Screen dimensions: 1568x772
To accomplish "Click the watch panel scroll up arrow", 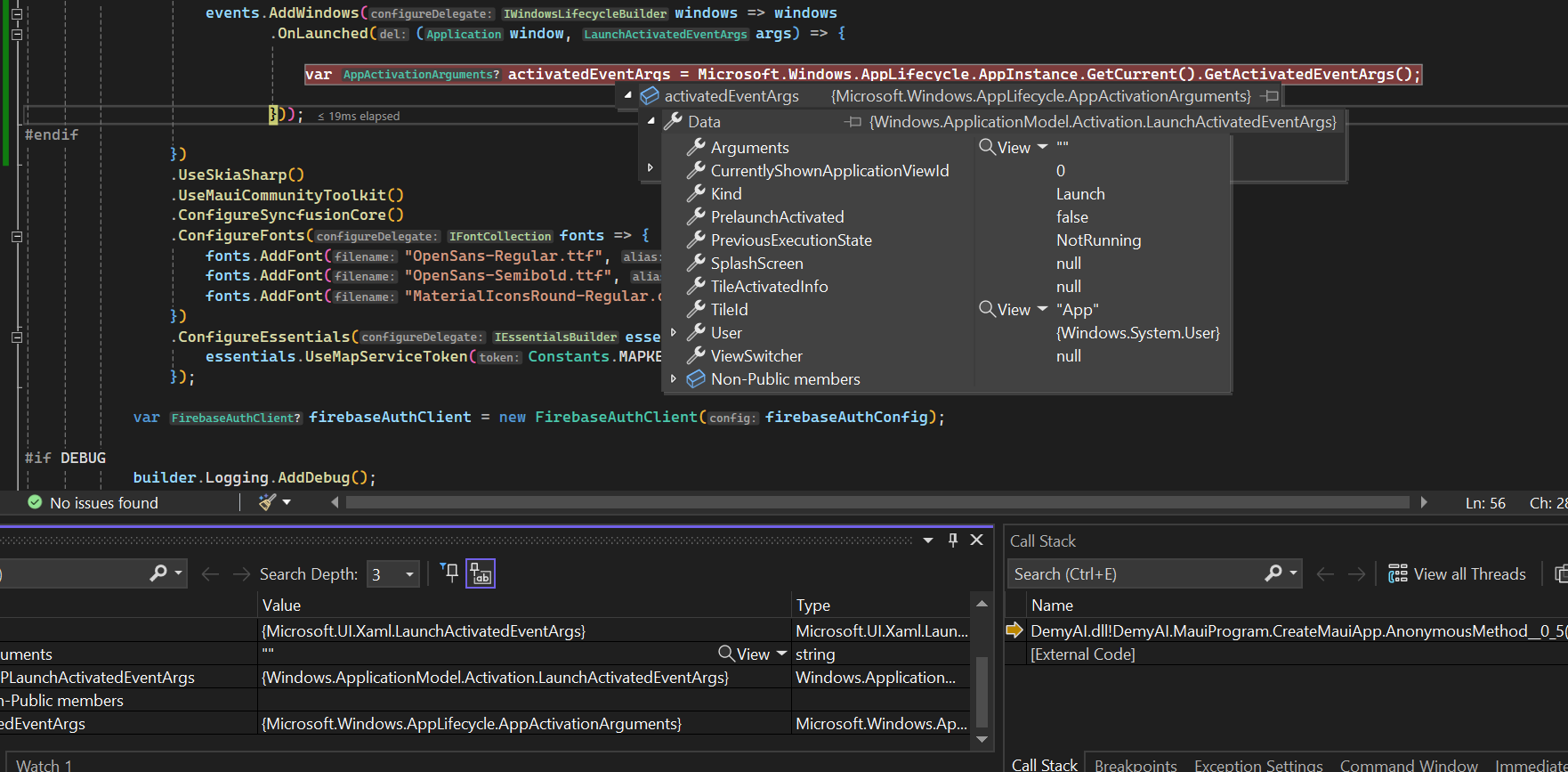I will 982,604.
